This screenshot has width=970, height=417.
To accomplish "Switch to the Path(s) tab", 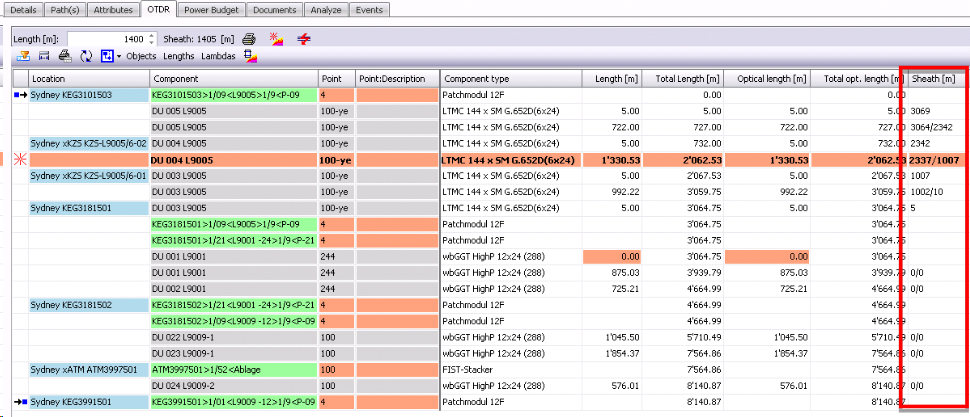I will point(66,10).
